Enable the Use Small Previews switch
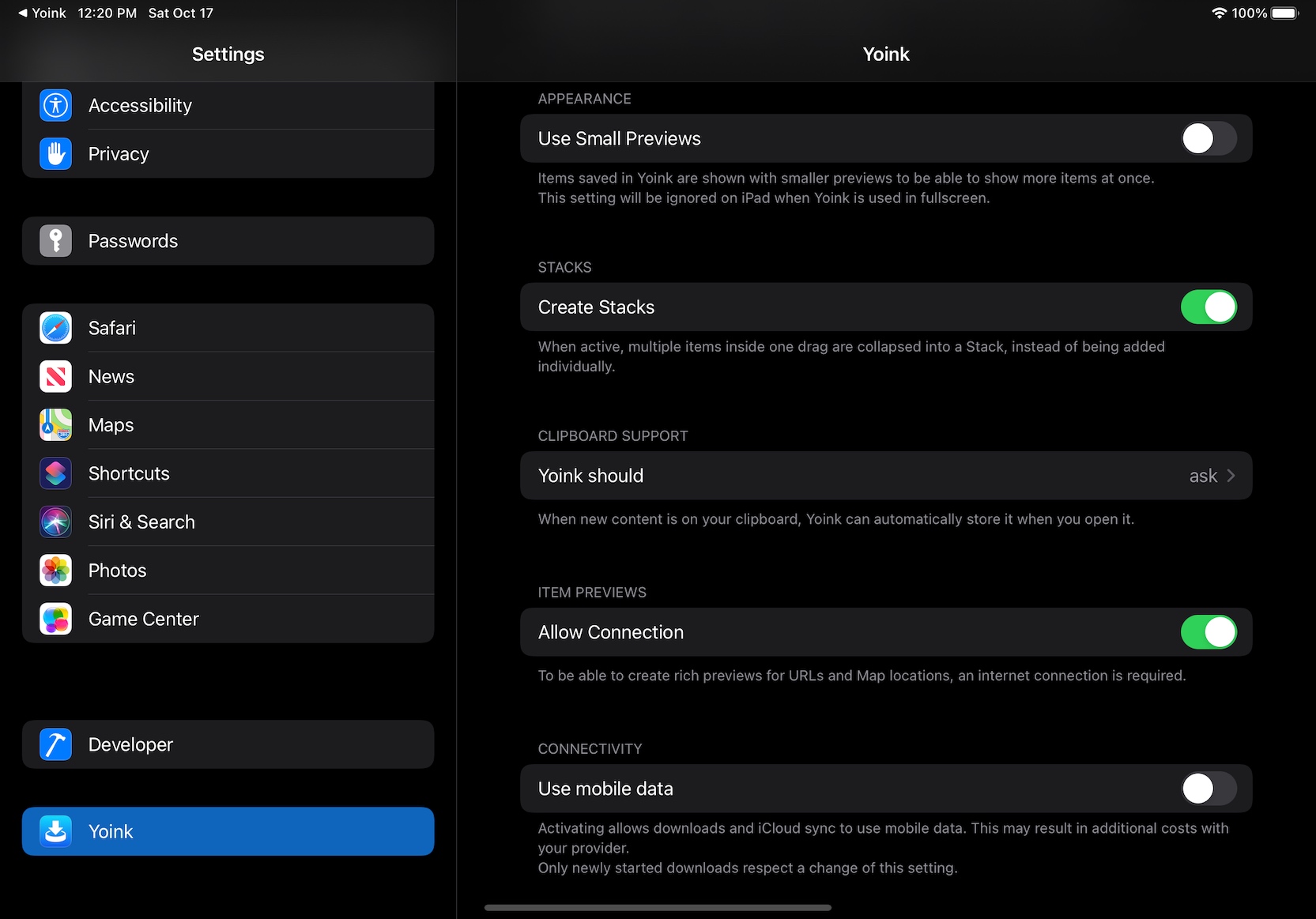 [x=1208, y=139]
